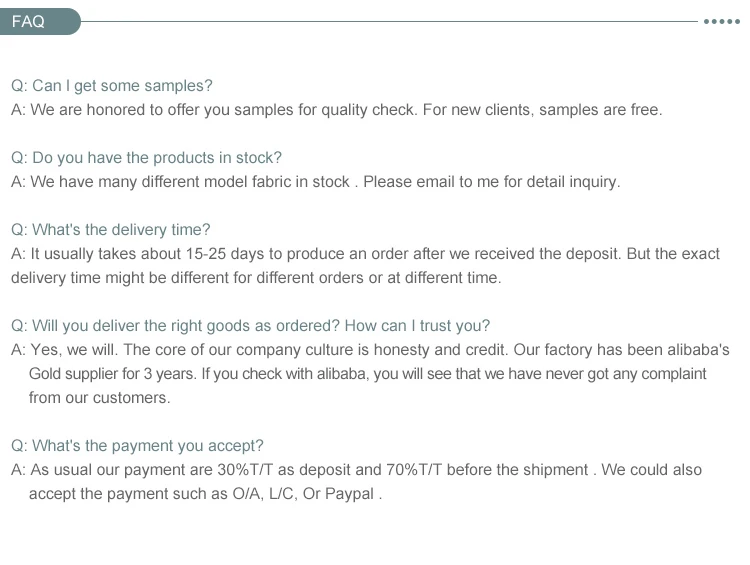Click the word "Paypal" in the payment answer
The width and height of the screenshot is (750, 565).
click(349, 494)
